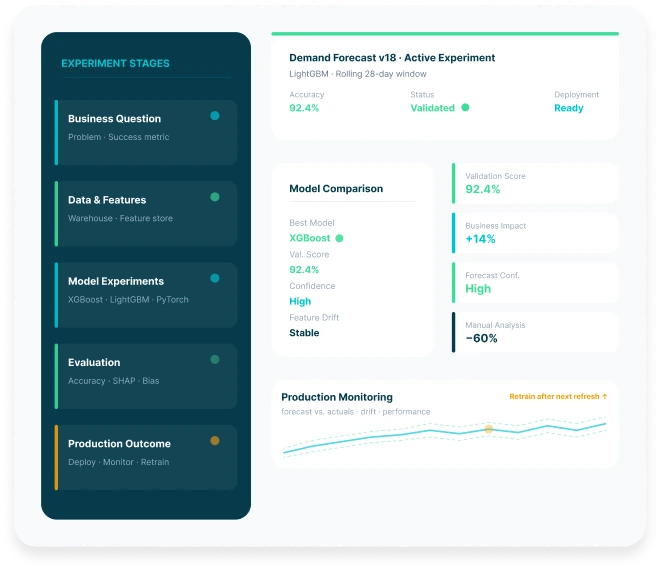
Task: Open the Business Question stage card
Action: 146,133
